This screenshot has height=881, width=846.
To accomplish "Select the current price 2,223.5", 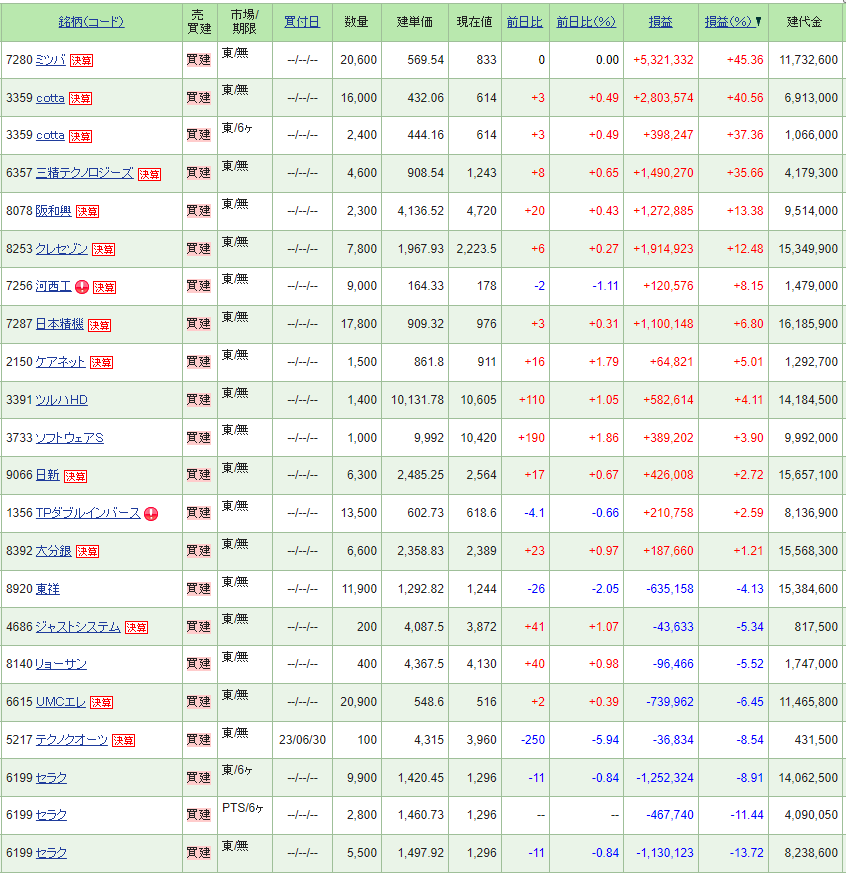I will click(x=476, y=248).
